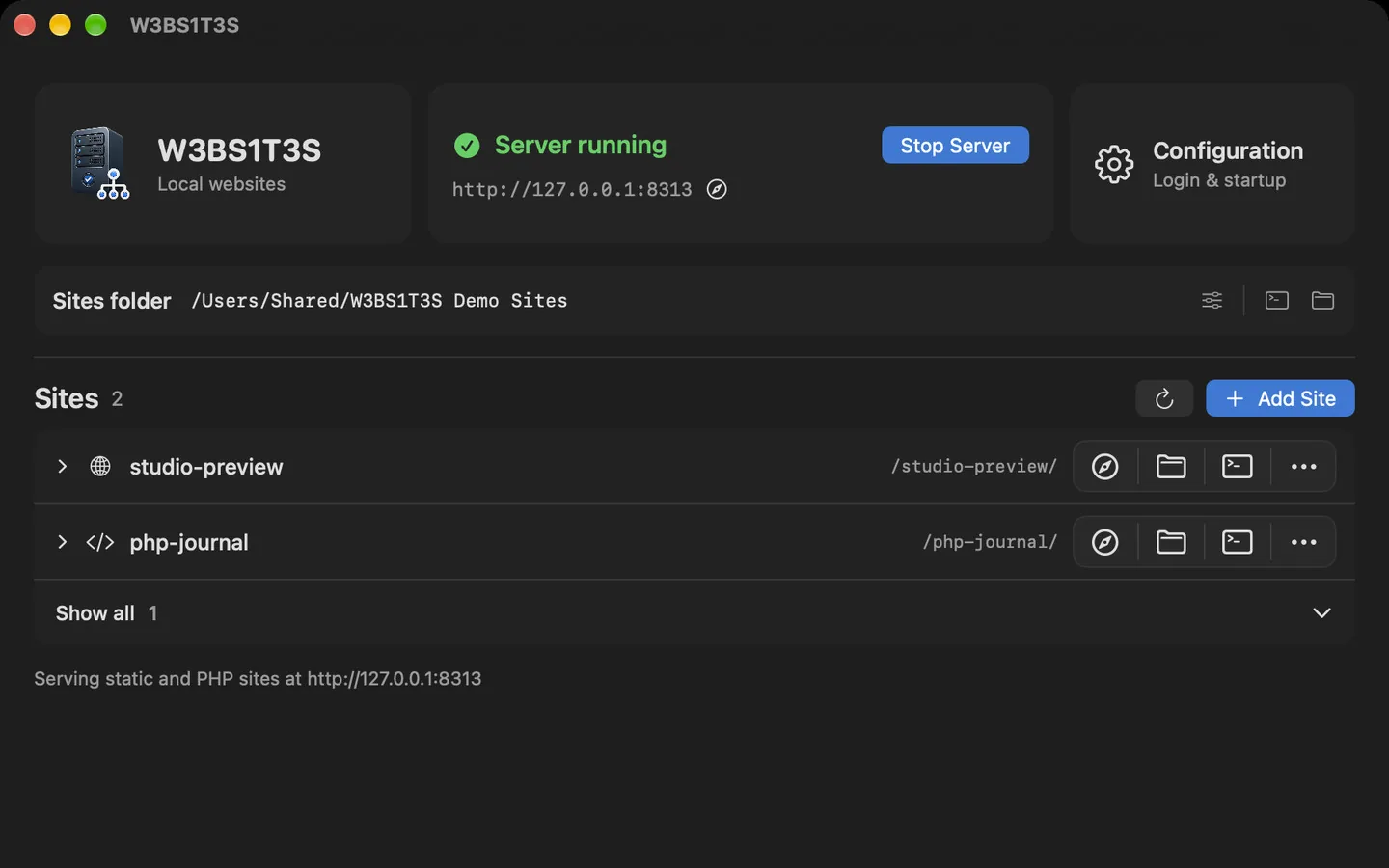
Task: Click the Sites folder label
Action: pyautogui.click(x=112, y=301)
